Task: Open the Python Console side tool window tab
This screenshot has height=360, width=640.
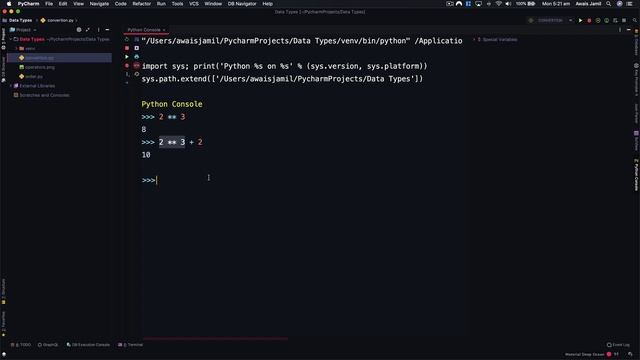Action: (x=636, y=174)
